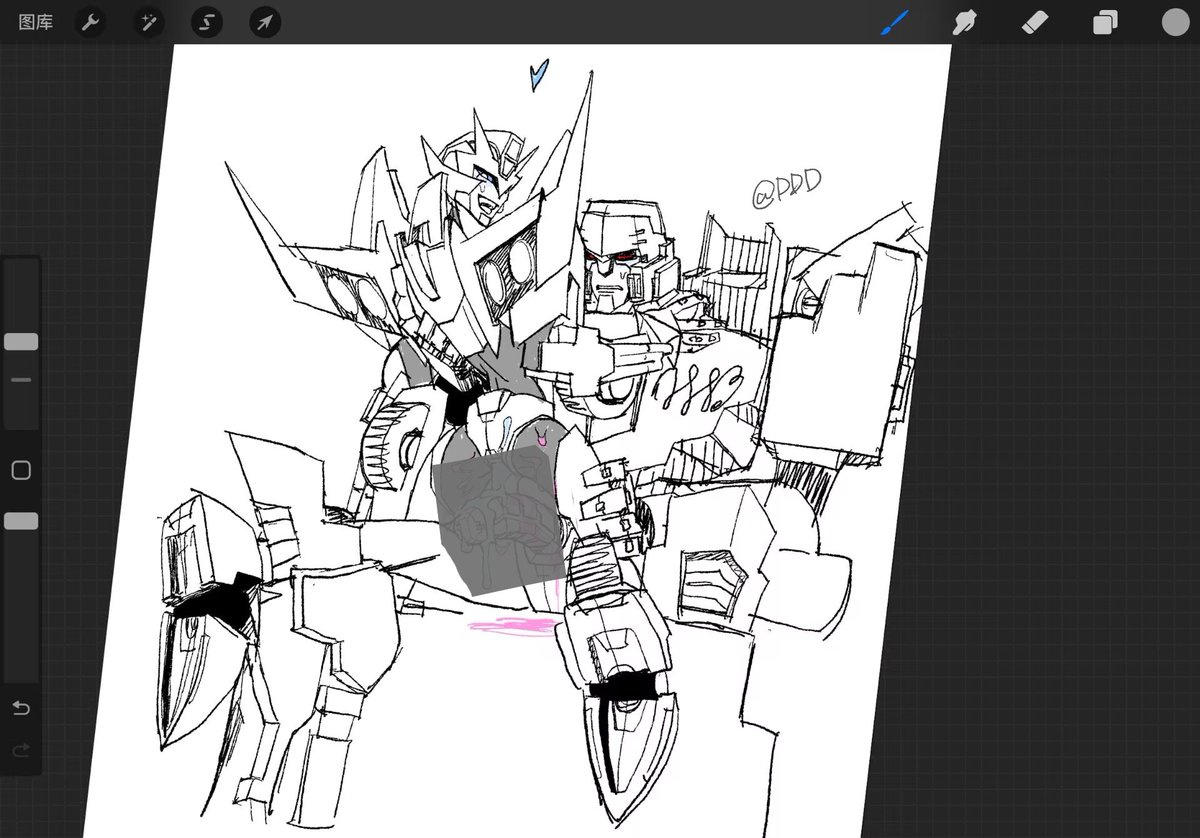Open the color picker circle
Viewport: 1200px width, 838px height.
(x=1175, y=22)
